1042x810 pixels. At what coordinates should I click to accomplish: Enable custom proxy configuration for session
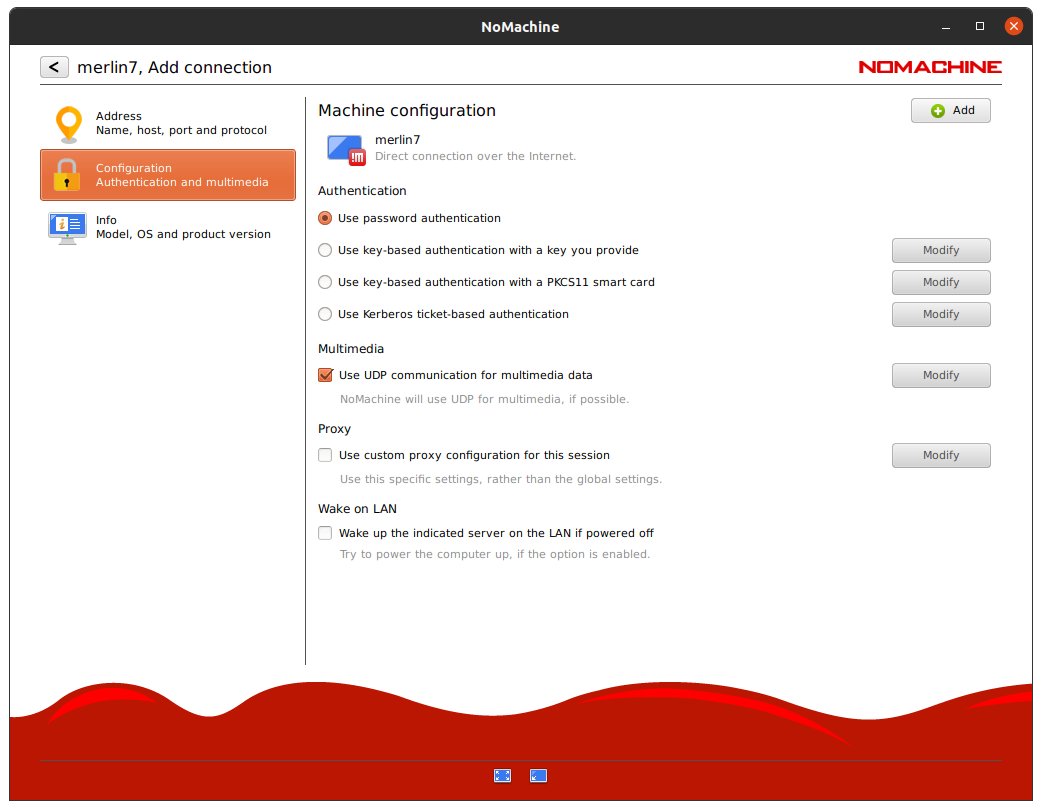tap(325, 455)
